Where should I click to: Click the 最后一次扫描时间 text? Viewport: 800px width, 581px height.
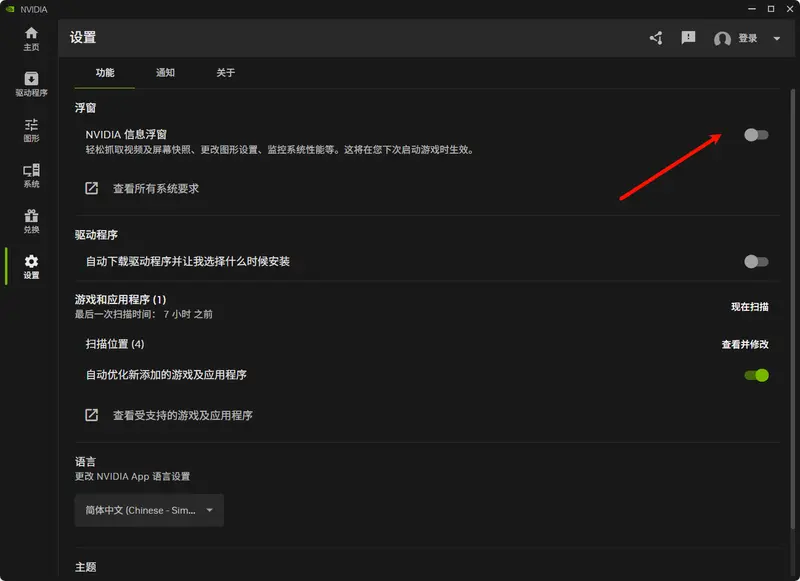click(144, 314)
